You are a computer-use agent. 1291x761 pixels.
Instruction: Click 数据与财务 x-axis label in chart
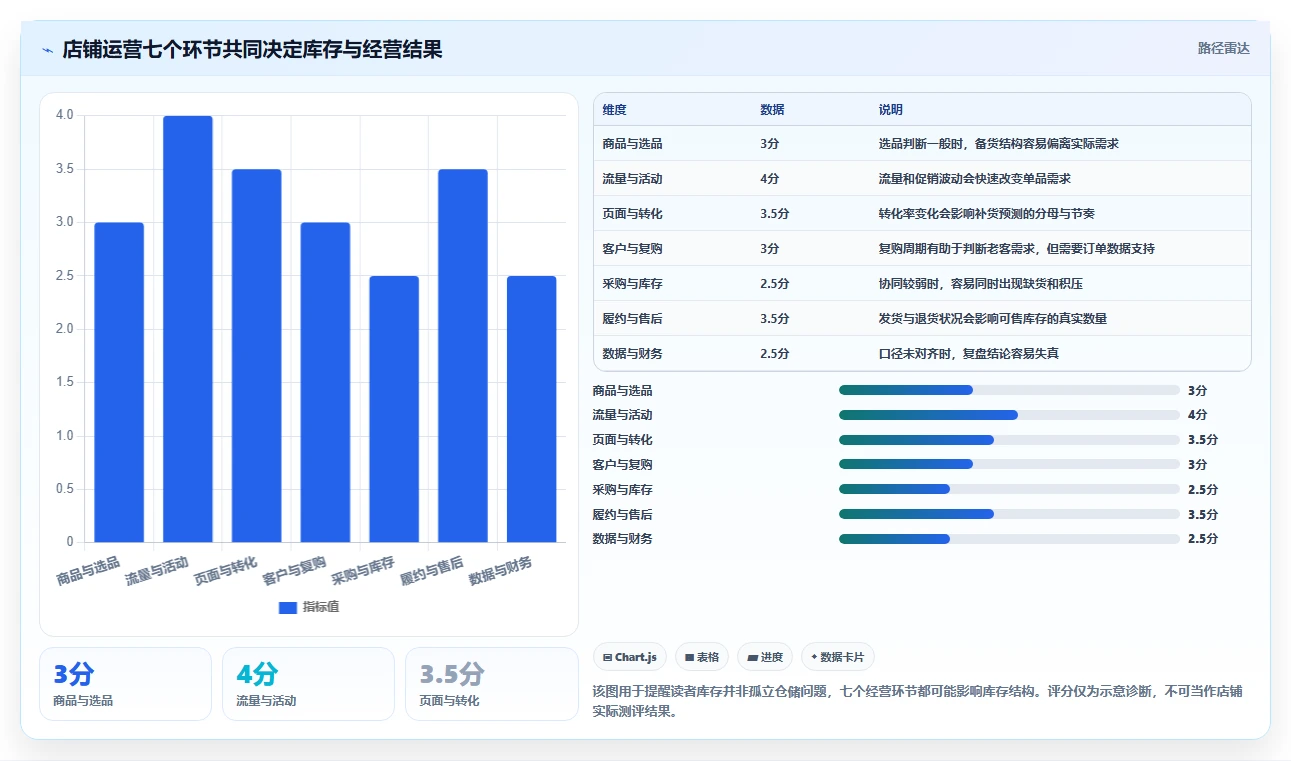(x=501, y=570)
